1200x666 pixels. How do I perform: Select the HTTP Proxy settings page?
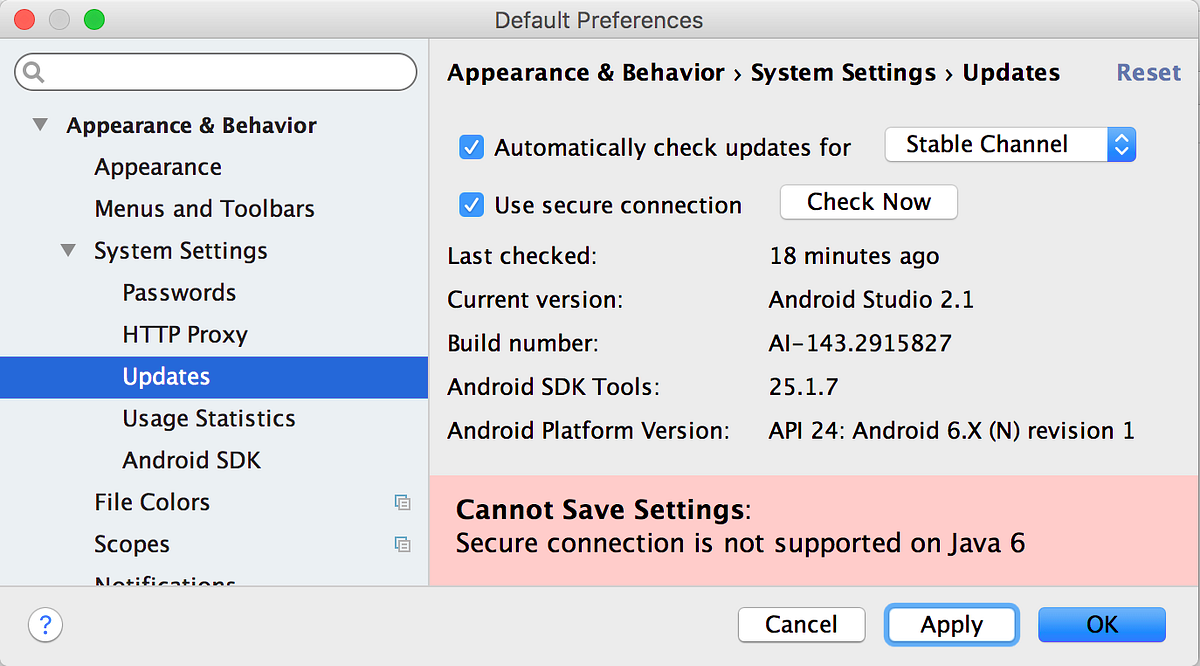[182, 334]
